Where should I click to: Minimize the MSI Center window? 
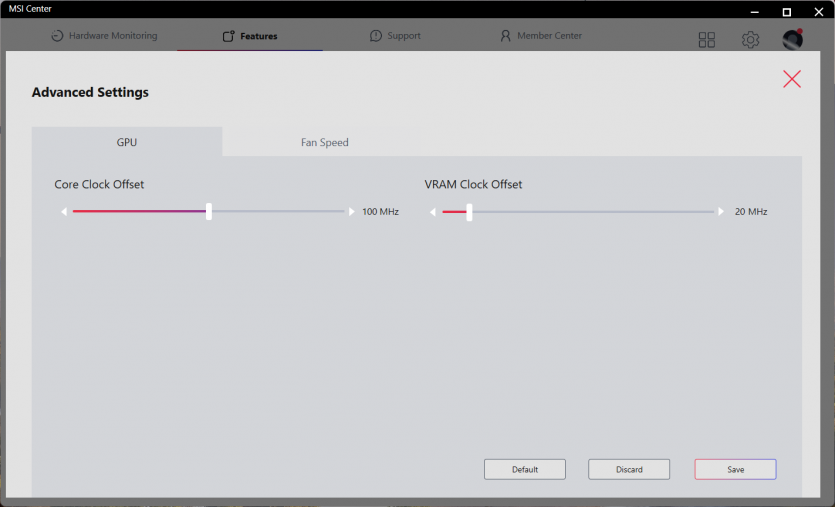756,11
